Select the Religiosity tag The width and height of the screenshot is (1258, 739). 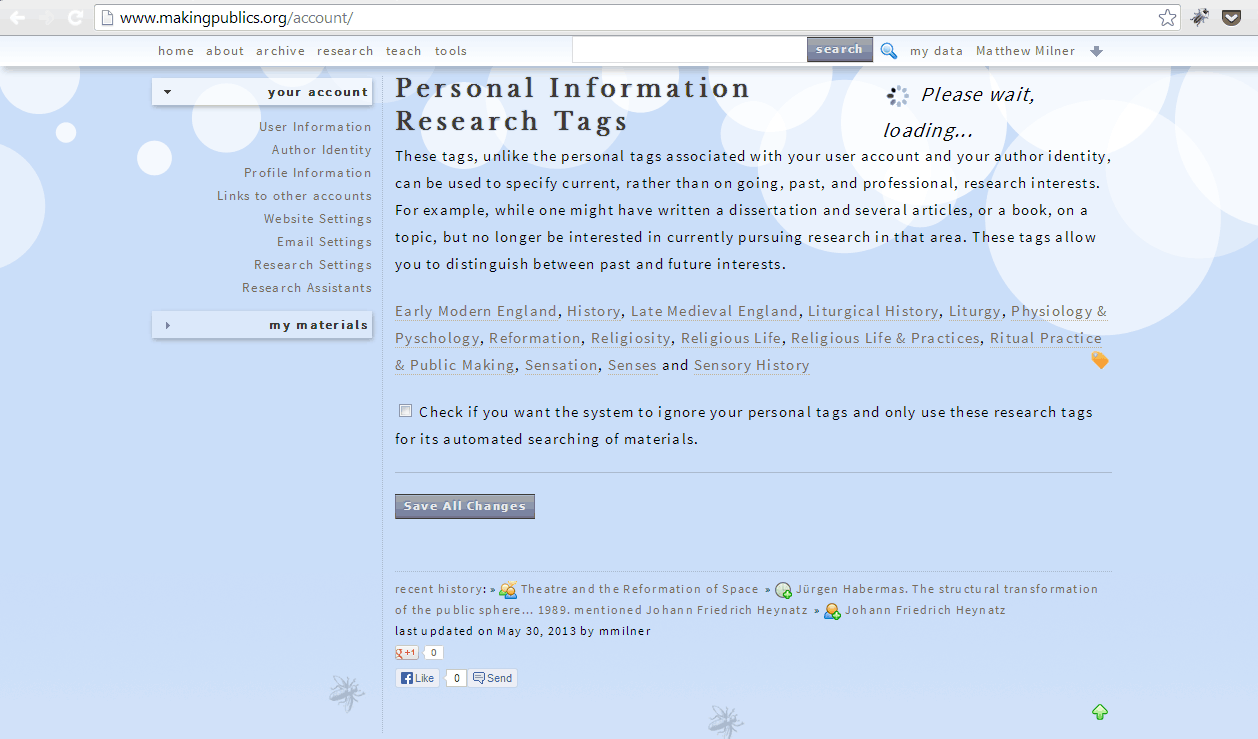click(x=631, y=338)
